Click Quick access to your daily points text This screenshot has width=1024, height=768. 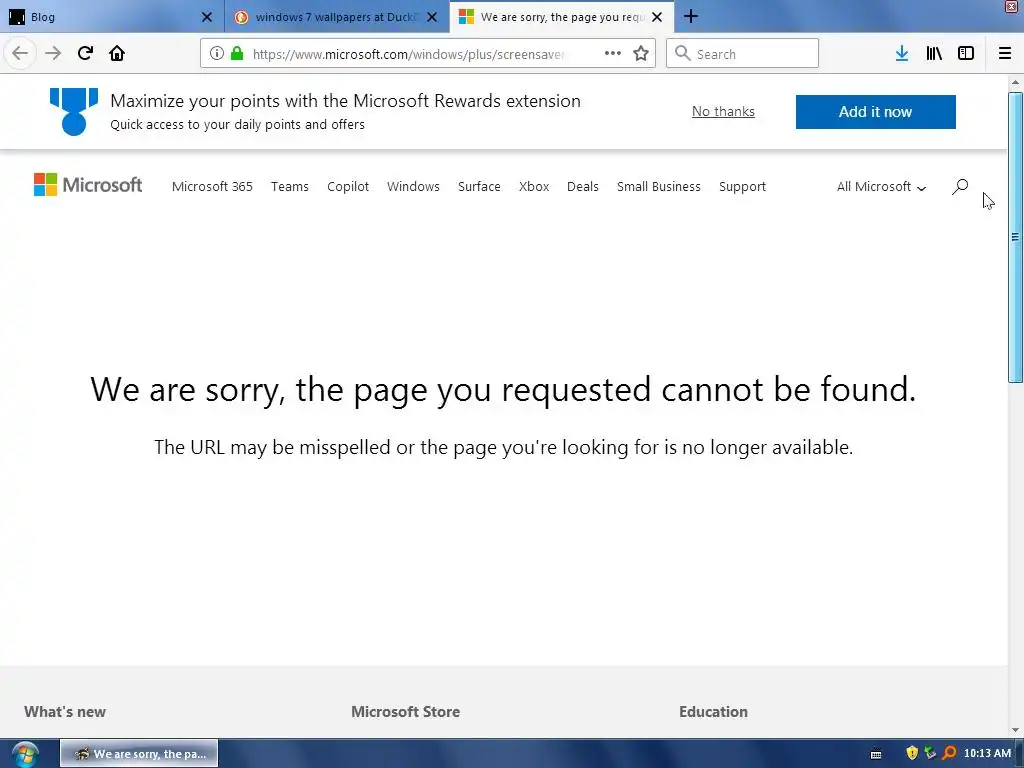237,125
